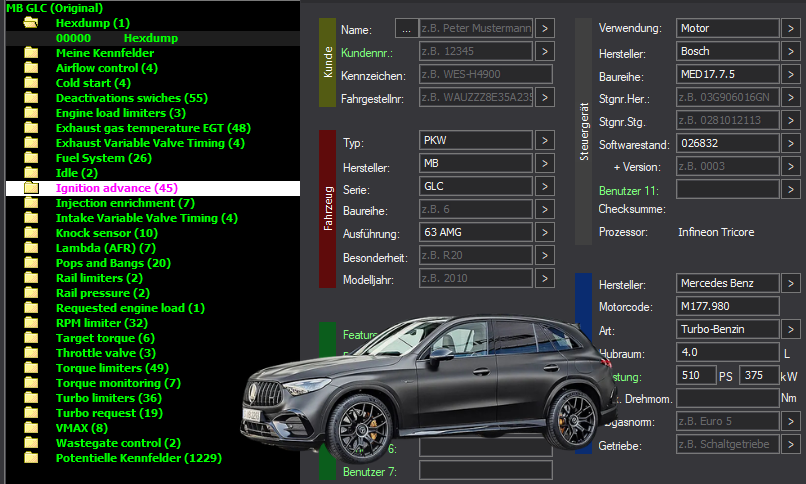Open the Art Turbo-Benzin dropdown arrow

pyautogui.click(x=791, y=329)
